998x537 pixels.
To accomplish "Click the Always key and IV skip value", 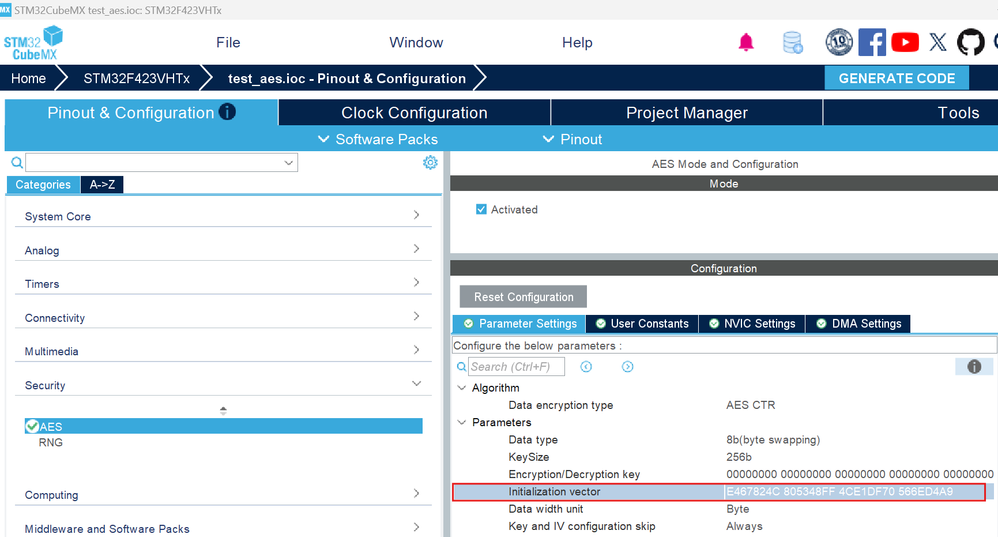I will (744, 526).
